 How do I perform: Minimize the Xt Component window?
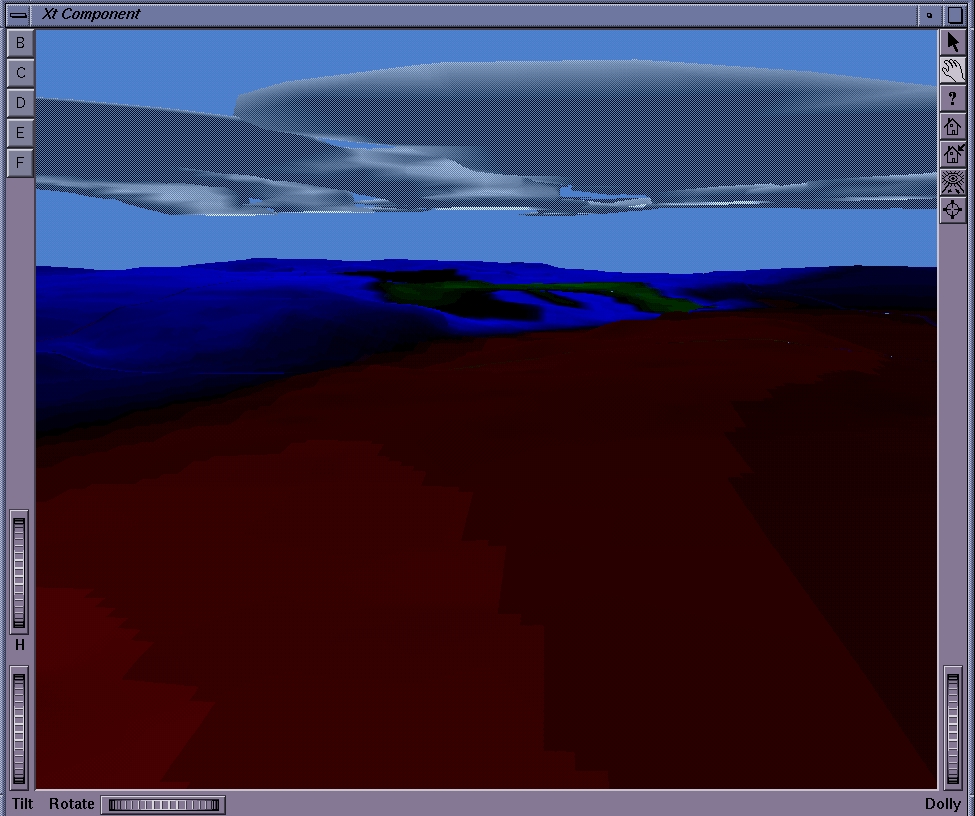click(x=930, y=15)
